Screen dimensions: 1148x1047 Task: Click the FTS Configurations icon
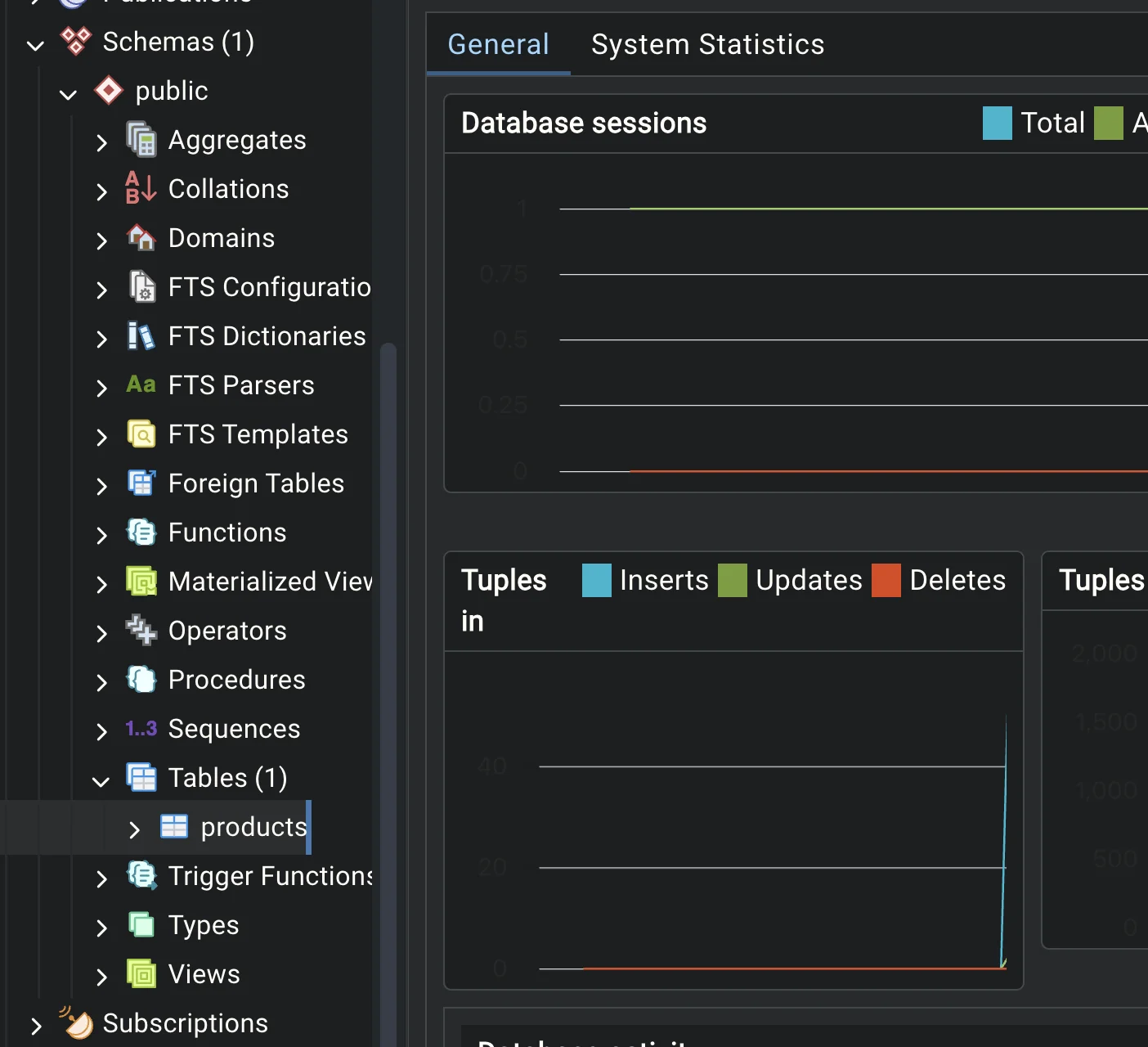click(x=142, y=286)
